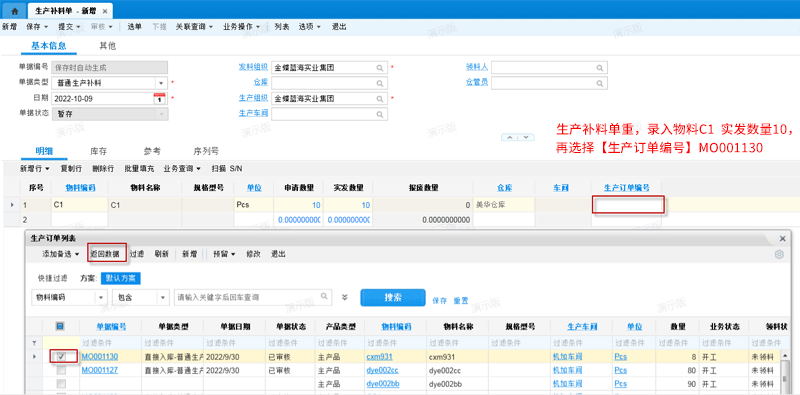Click the 仓管员 field search icon

[600, 83]
